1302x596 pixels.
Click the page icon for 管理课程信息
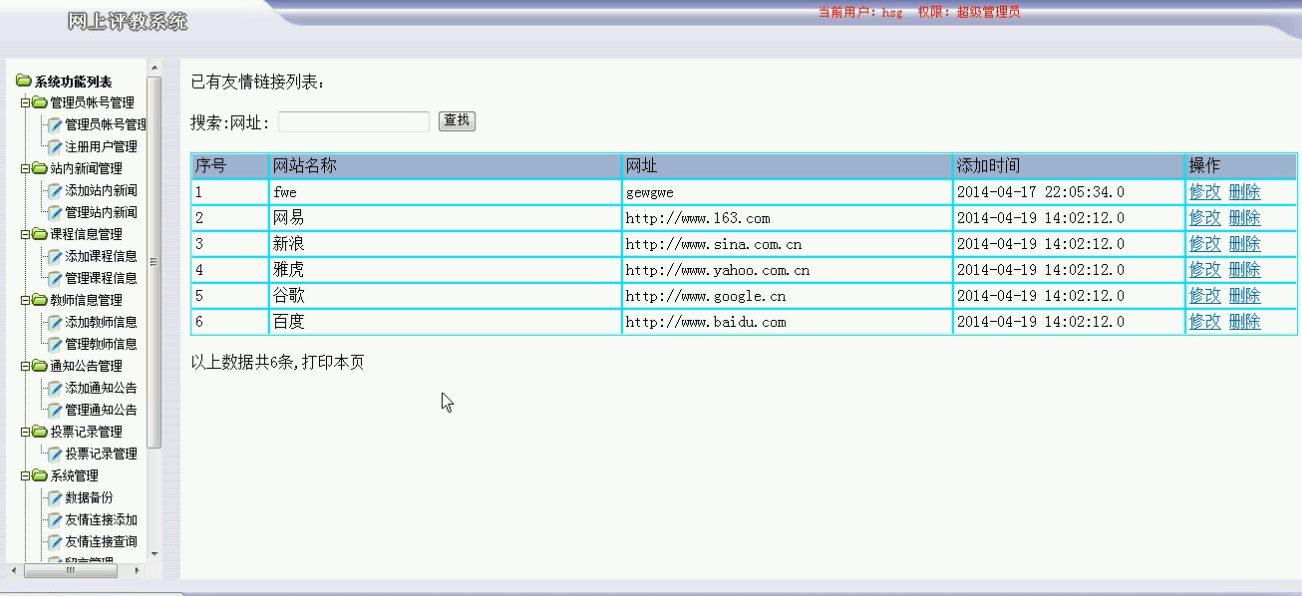(55, 278)
